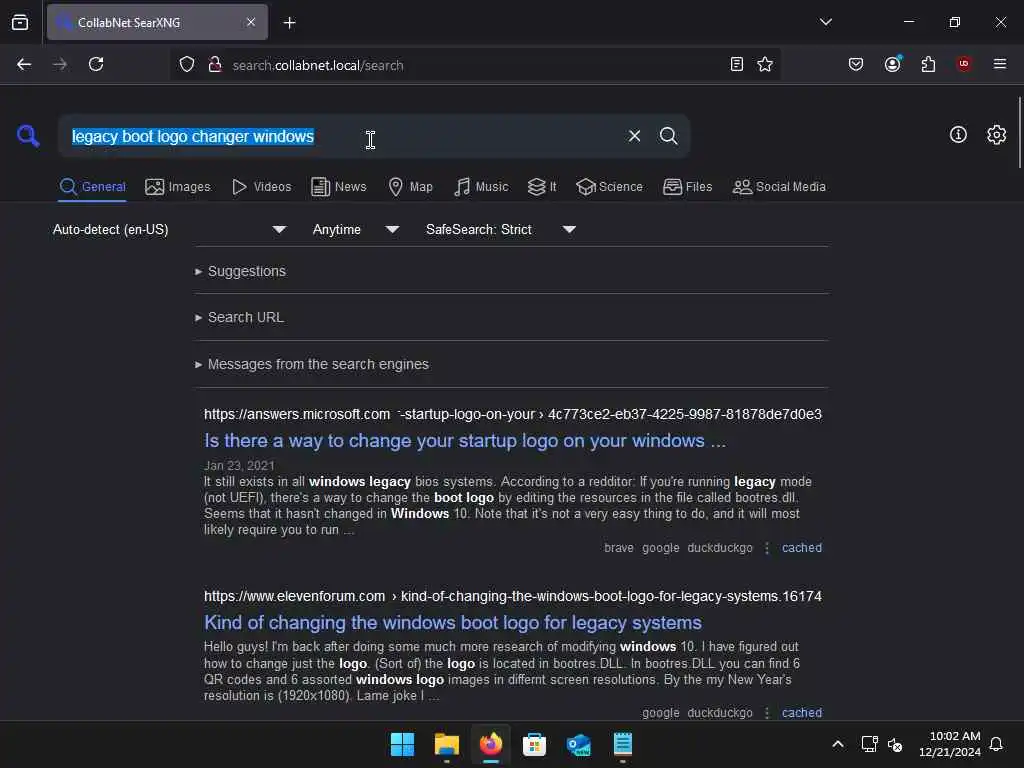Switch to the Videos category
This screenshot has height=768, width=1024.
pos(261,187)
